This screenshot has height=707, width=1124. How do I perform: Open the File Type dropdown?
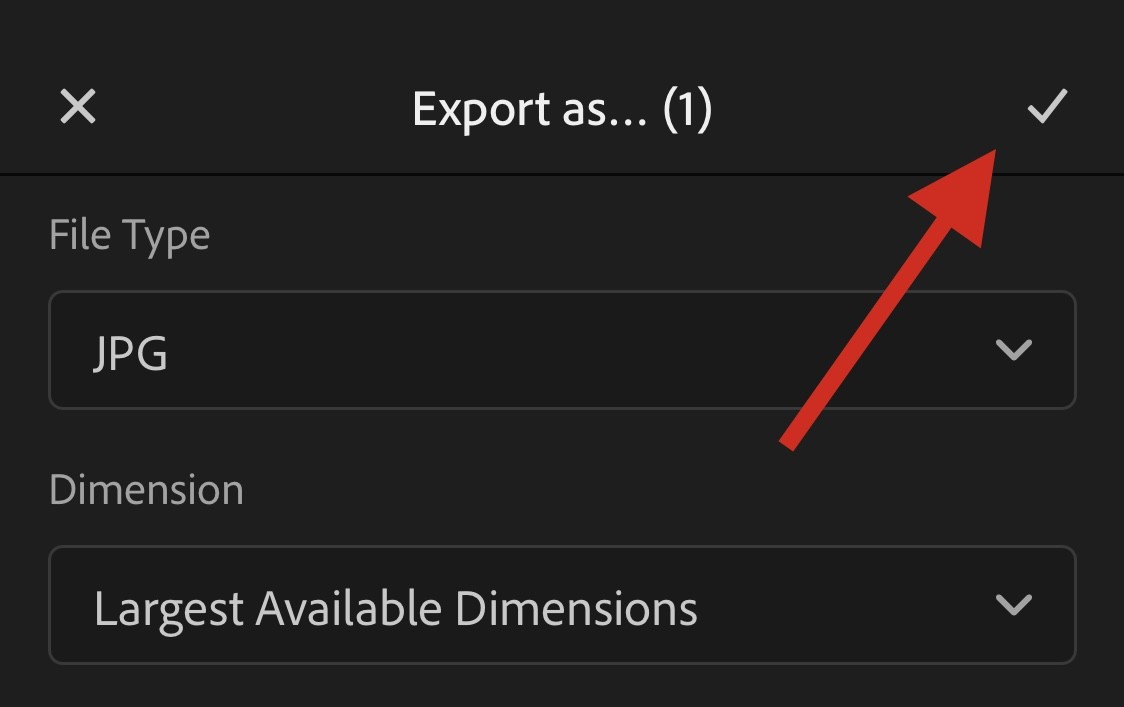(x=561, y=350)
